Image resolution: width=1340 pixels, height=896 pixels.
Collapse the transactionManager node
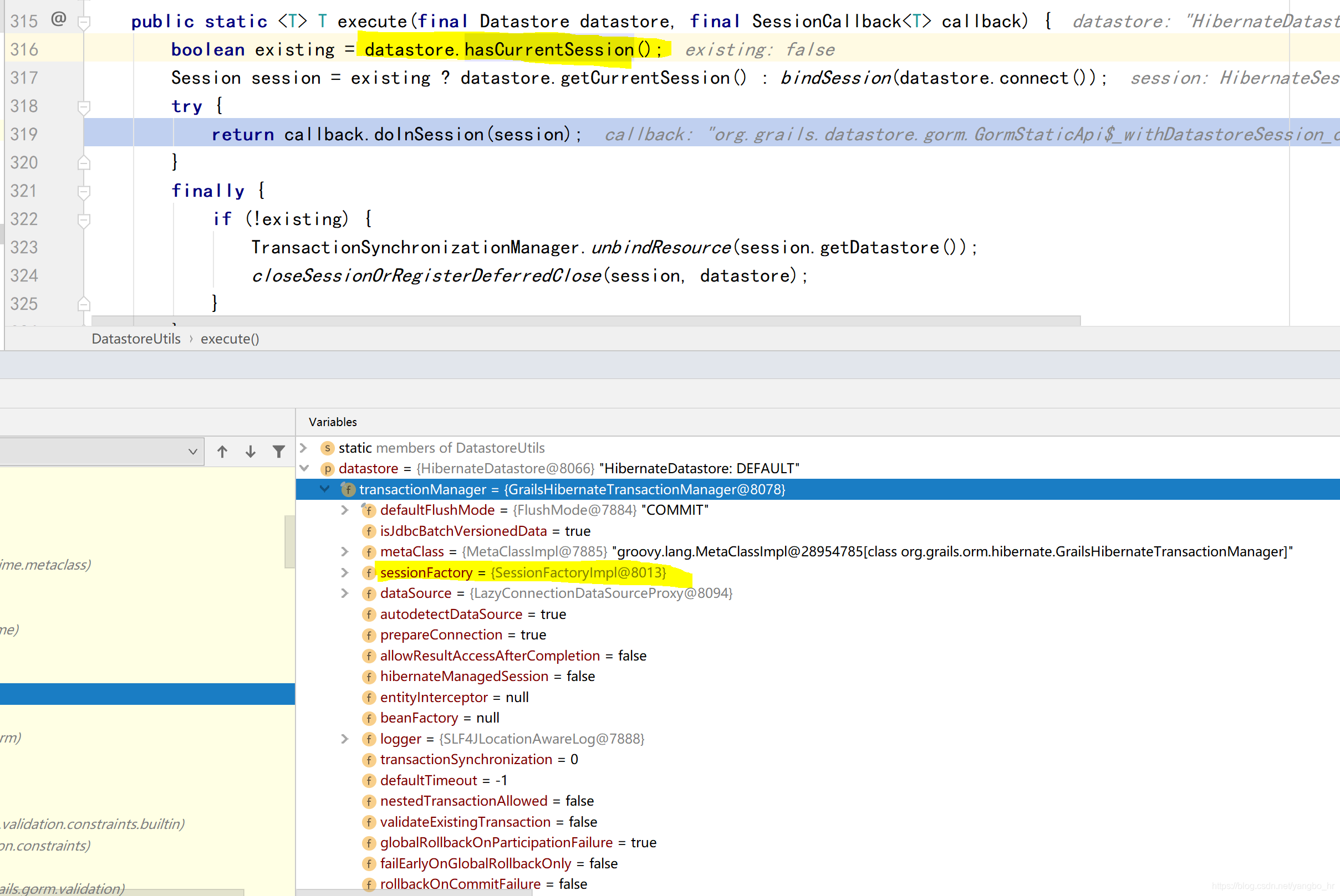[325, 489]
